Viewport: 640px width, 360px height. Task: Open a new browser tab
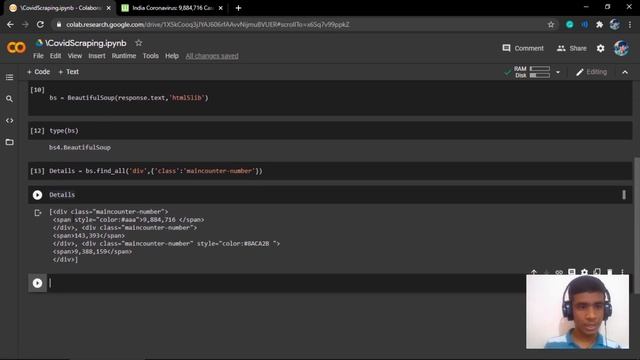coord(238,8)
